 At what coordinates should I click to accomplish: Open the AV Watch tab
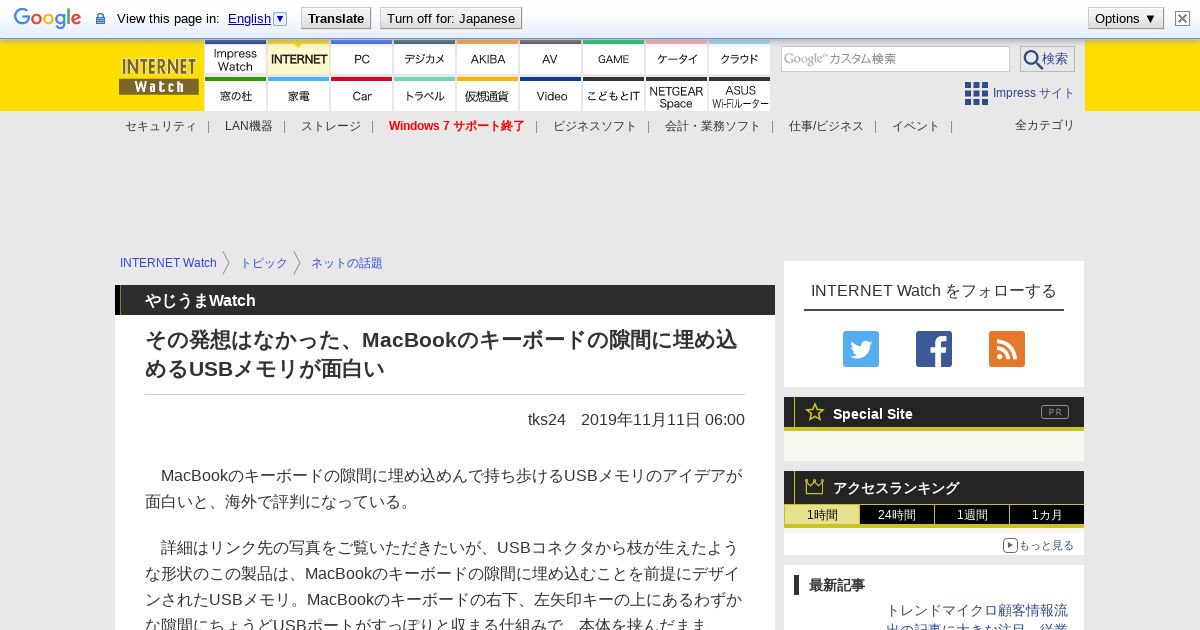[x=551, y=58]
